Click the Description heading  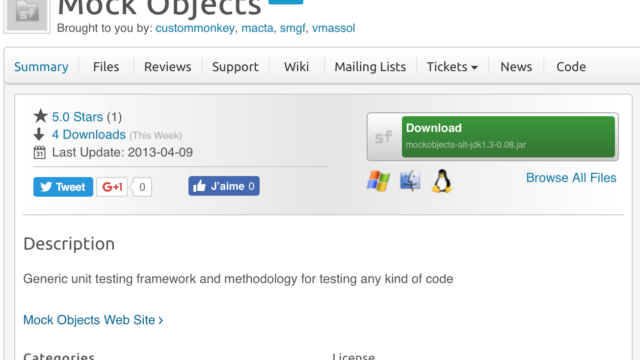[x=69, y=244]
